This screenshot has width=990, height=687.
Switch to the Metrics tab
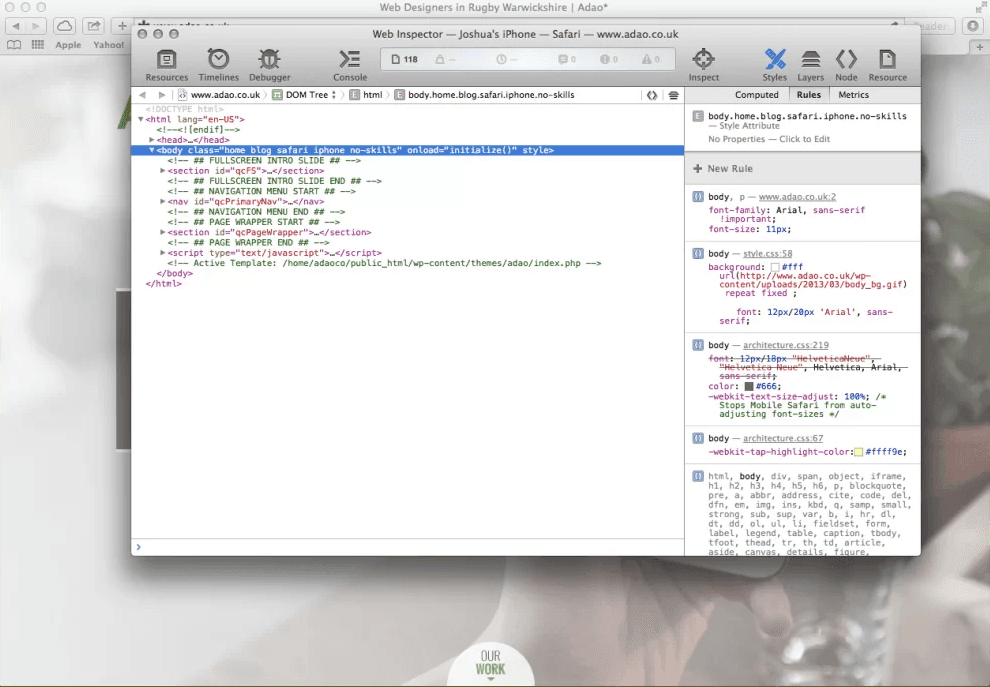coord(853,95)
